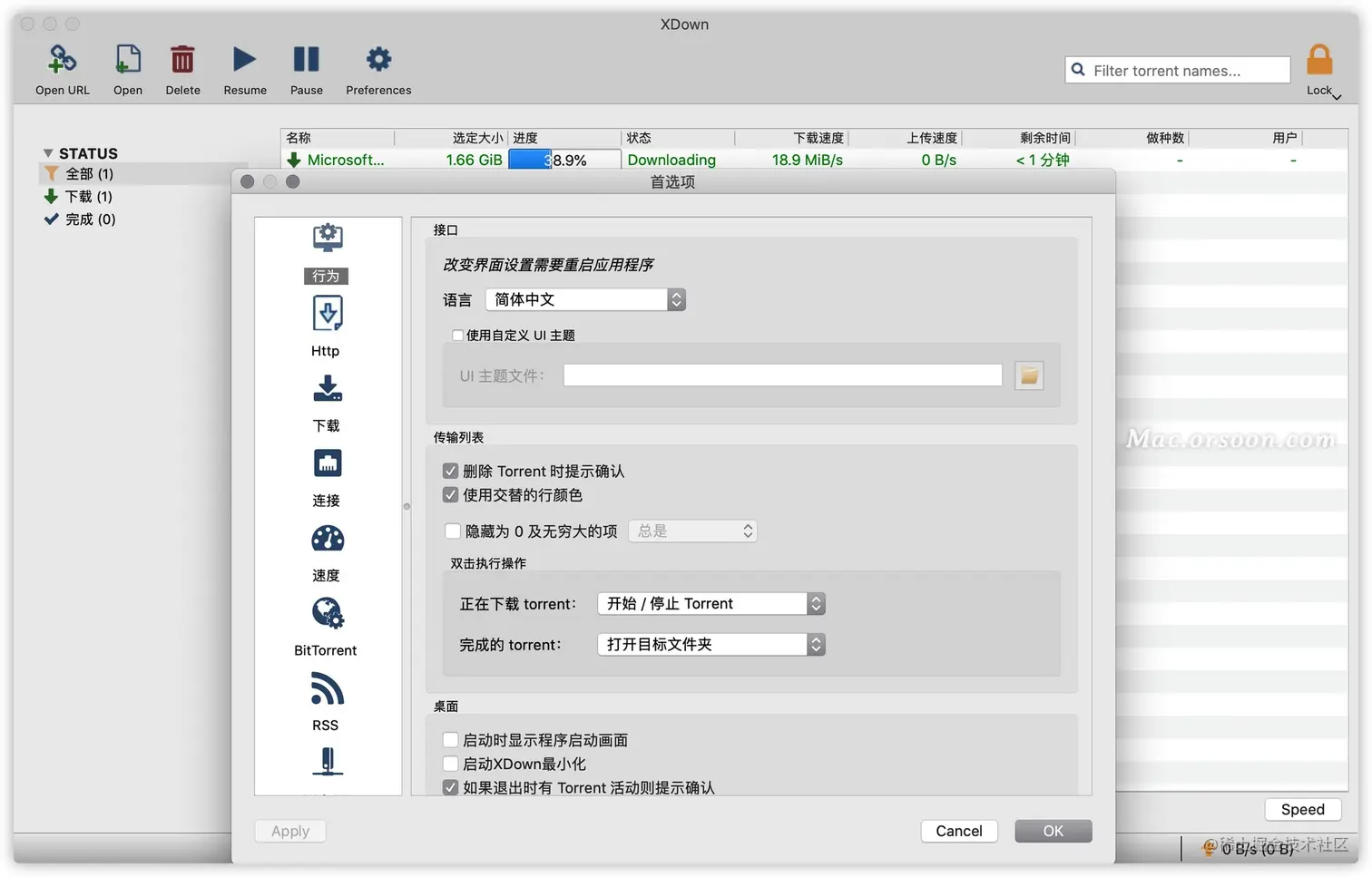Open 完成的 torrent action dropdown
The image size is (1372, 877).
click(710, 644)
